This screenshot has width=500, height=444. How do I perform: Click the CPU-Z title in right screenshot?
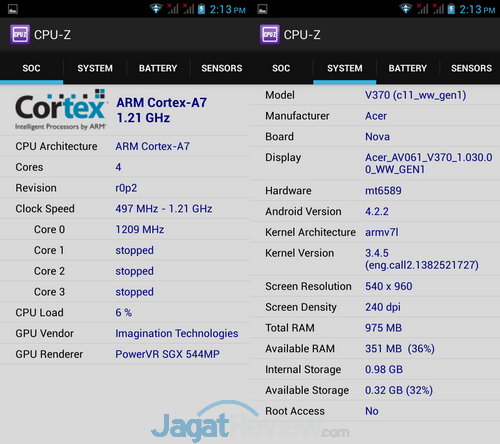302,35
